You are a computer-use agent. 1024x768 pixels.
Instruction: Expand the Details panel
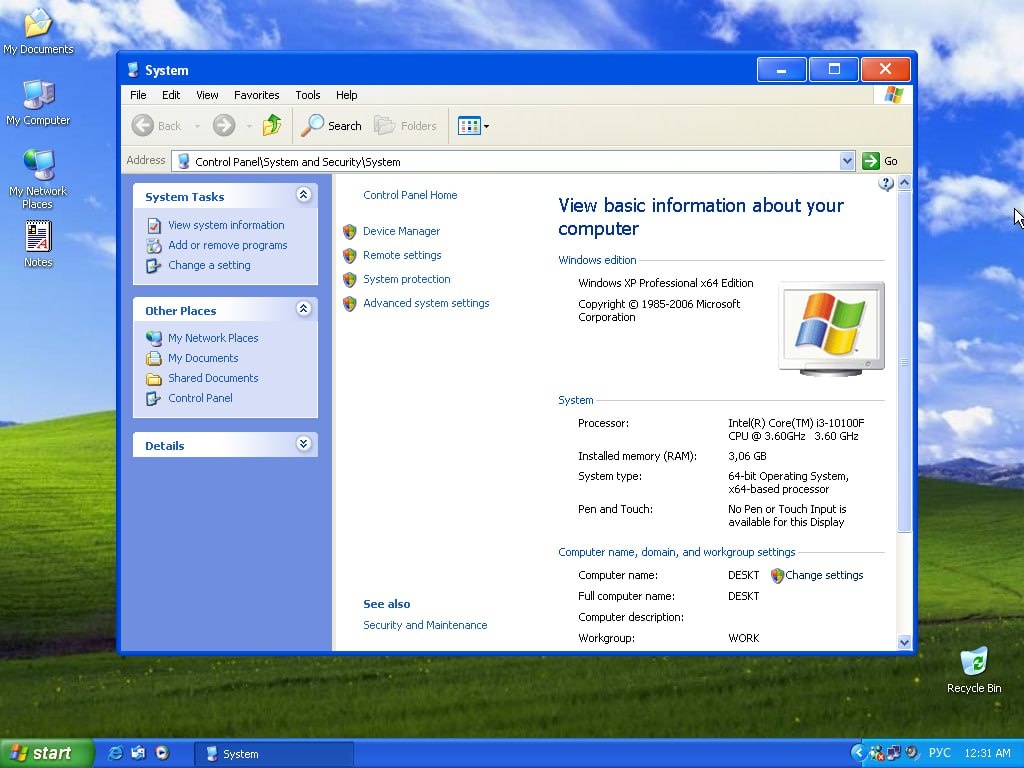pyautogui.click(x=303, y=444)
